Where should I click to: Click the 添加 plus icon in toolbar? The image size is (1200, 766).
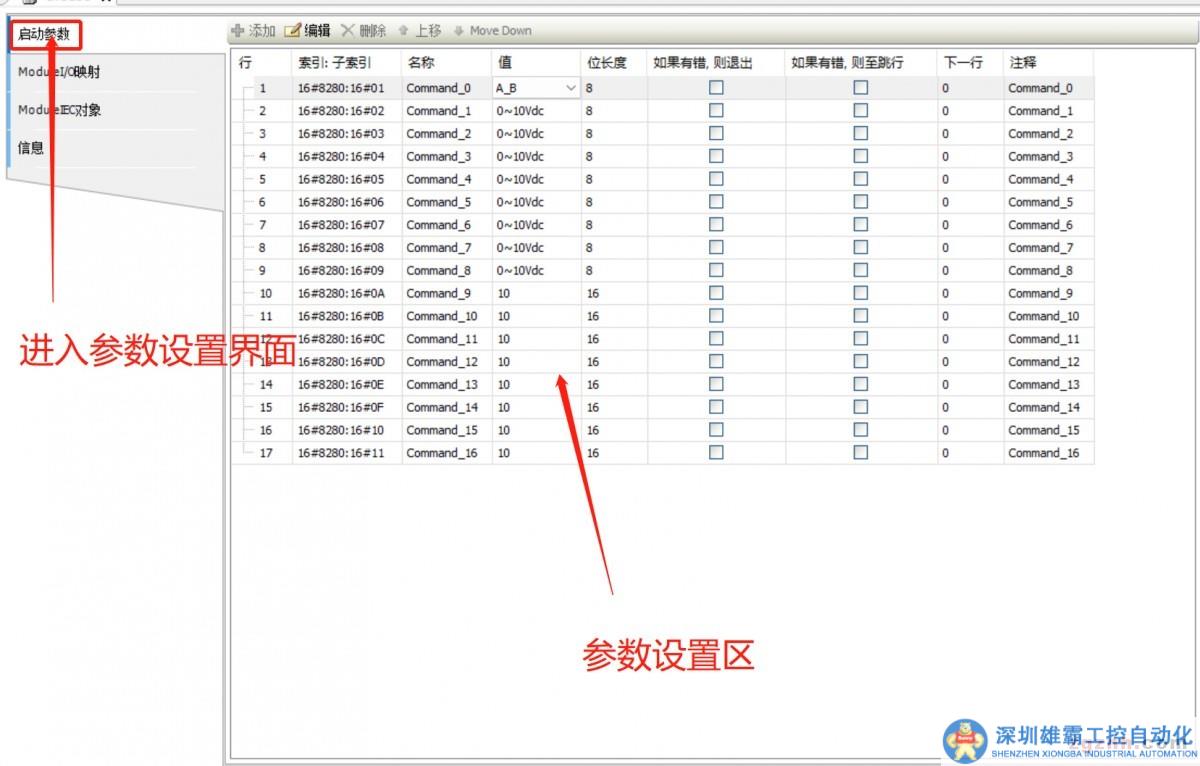pyautogui.click(x=238, y=31)
